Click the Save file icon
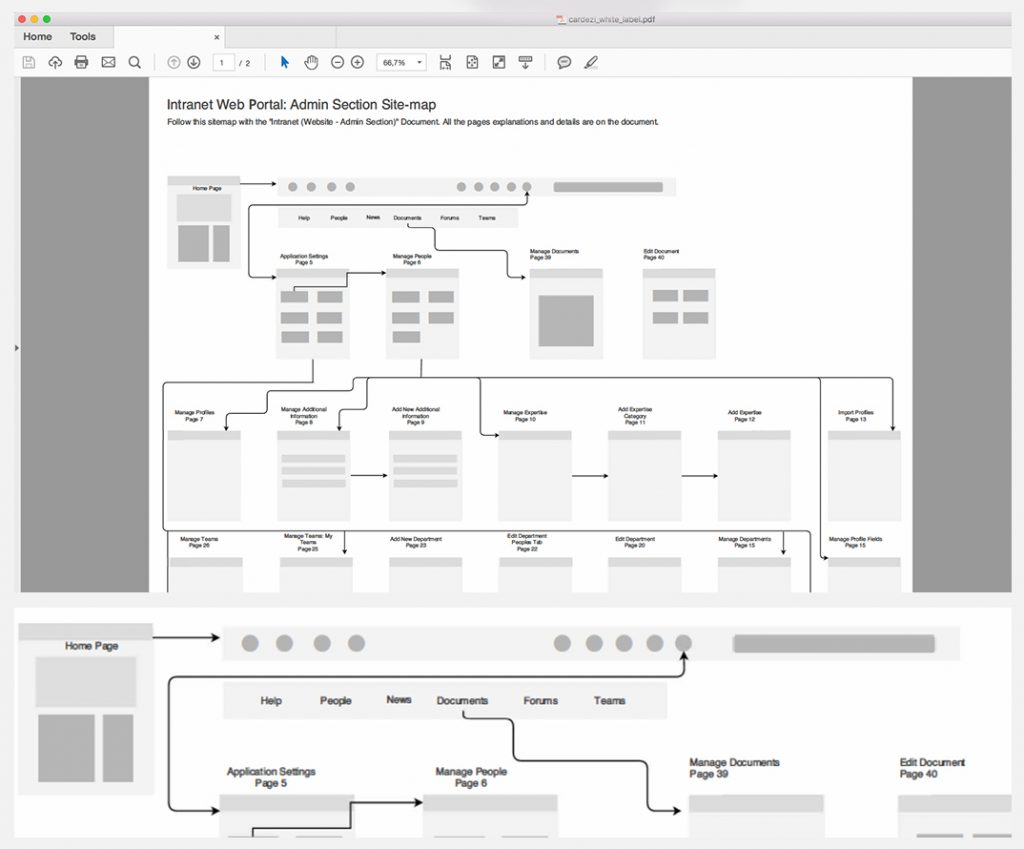 pos(29,62)
